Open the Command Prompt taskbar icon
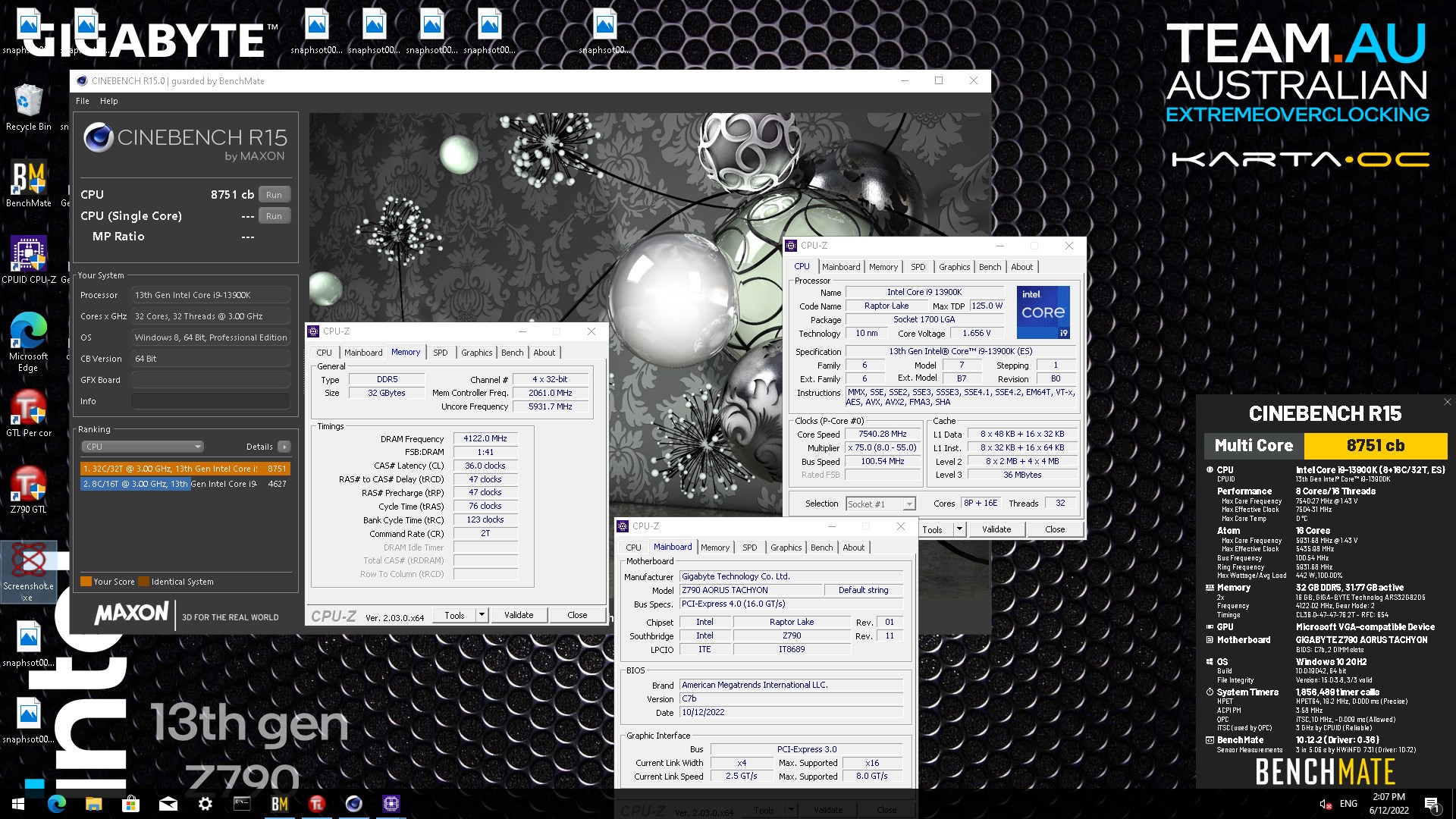 click(242, 804)
